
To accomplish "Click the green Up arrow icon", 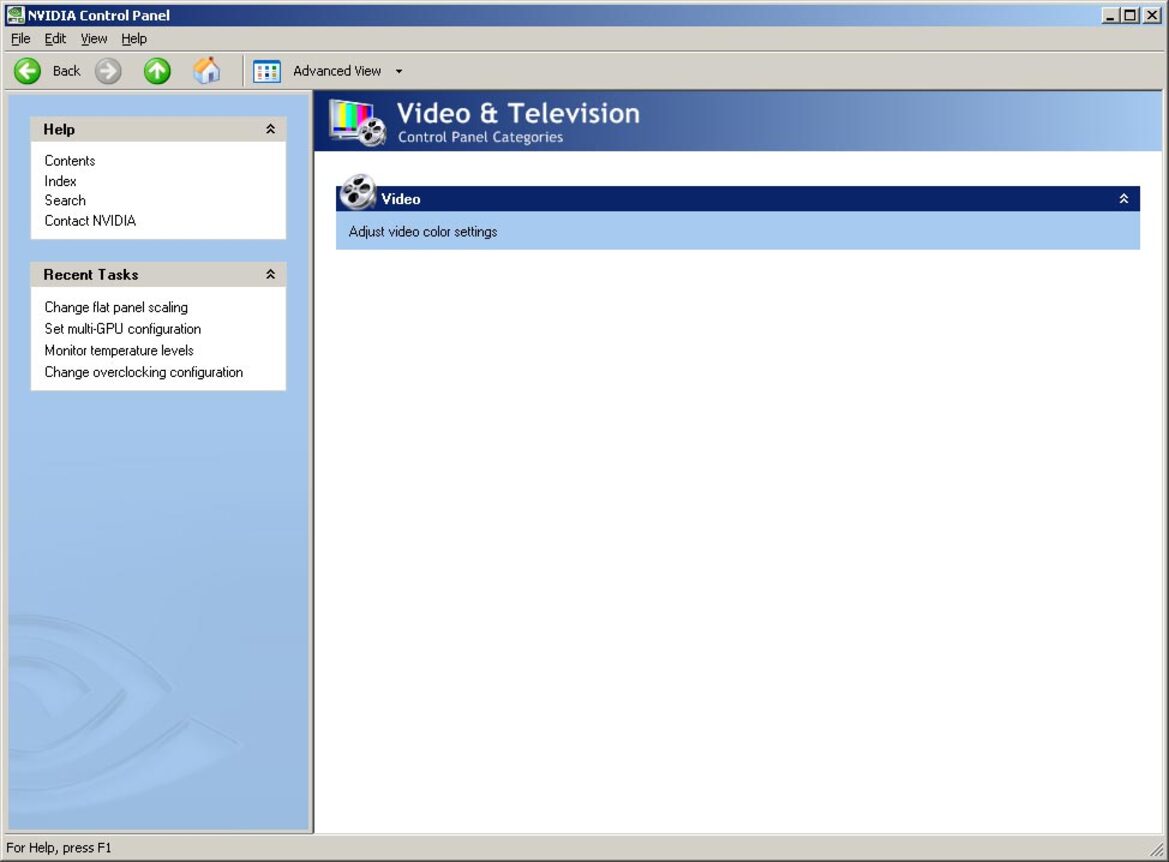I will tap(157, 72).
